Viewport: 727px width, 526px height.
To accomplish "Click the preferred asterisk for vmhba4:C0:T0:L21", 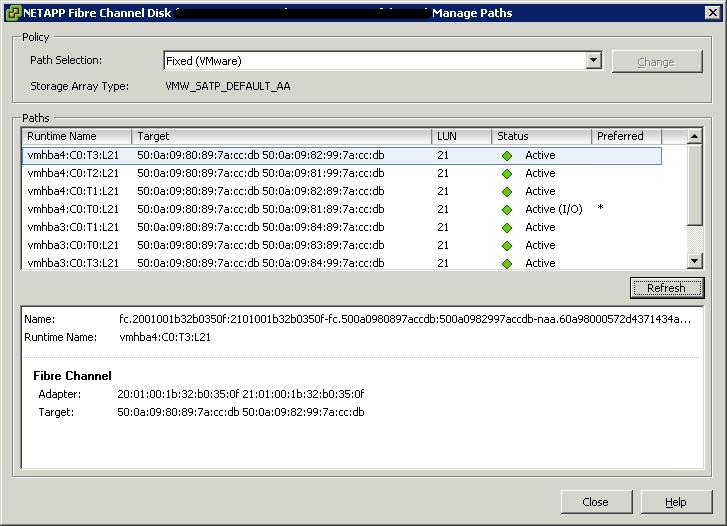I will click(600, 207).
